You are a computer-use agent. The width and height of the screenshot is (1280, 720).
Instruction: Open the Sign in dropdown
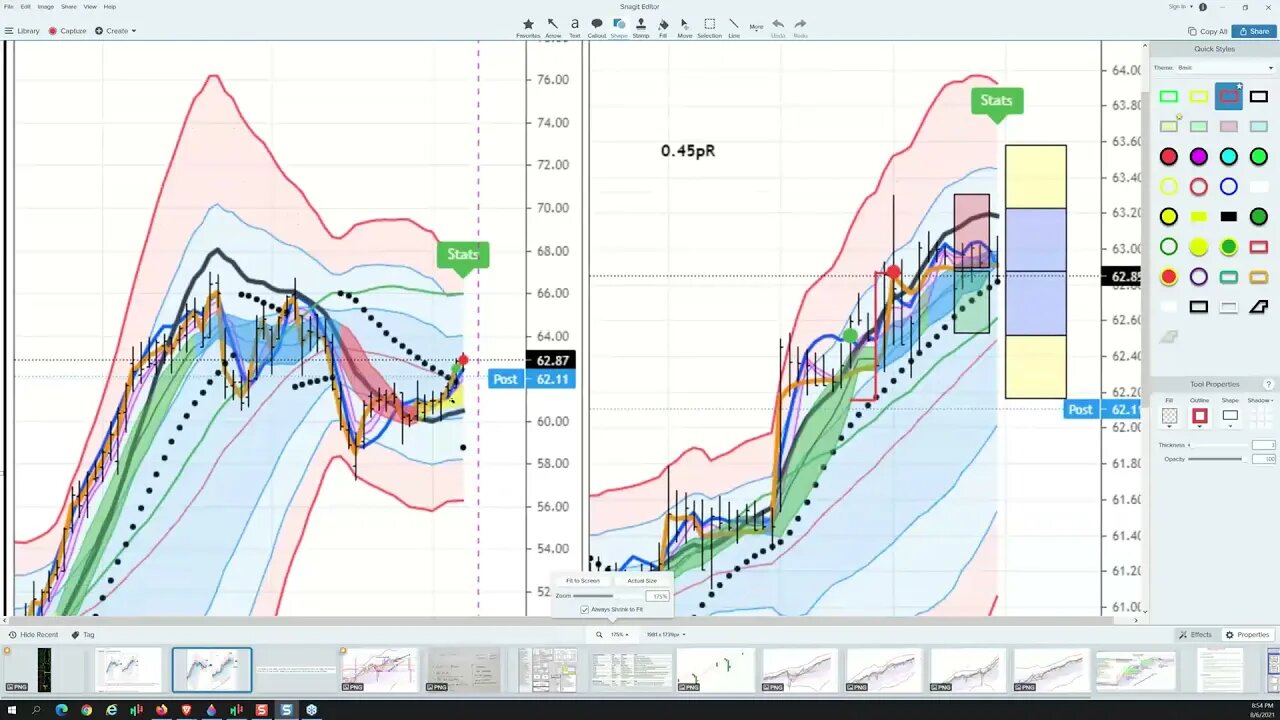1180,6
